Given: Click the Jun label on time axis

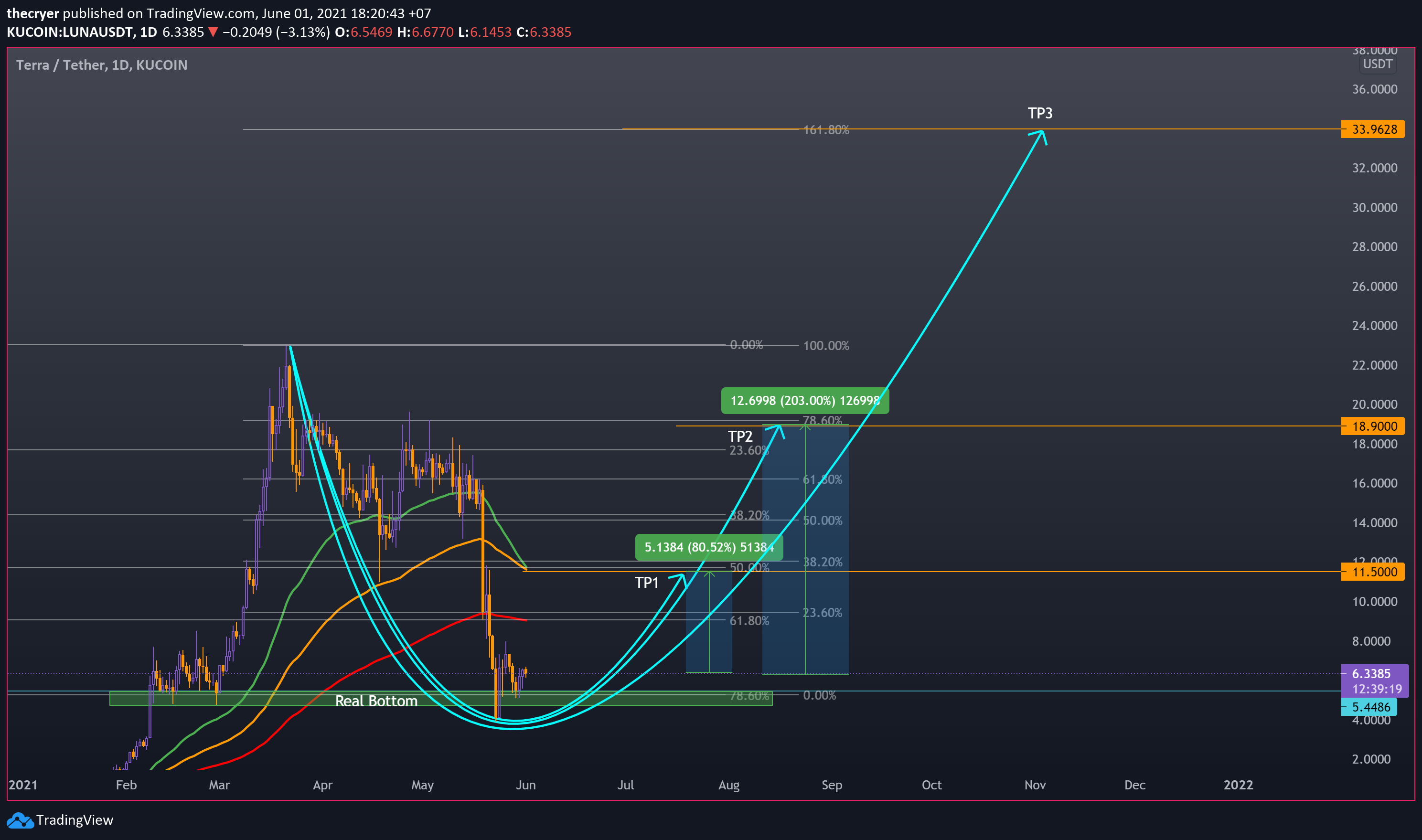Looking at the screenshot, I should coord(525,785).
